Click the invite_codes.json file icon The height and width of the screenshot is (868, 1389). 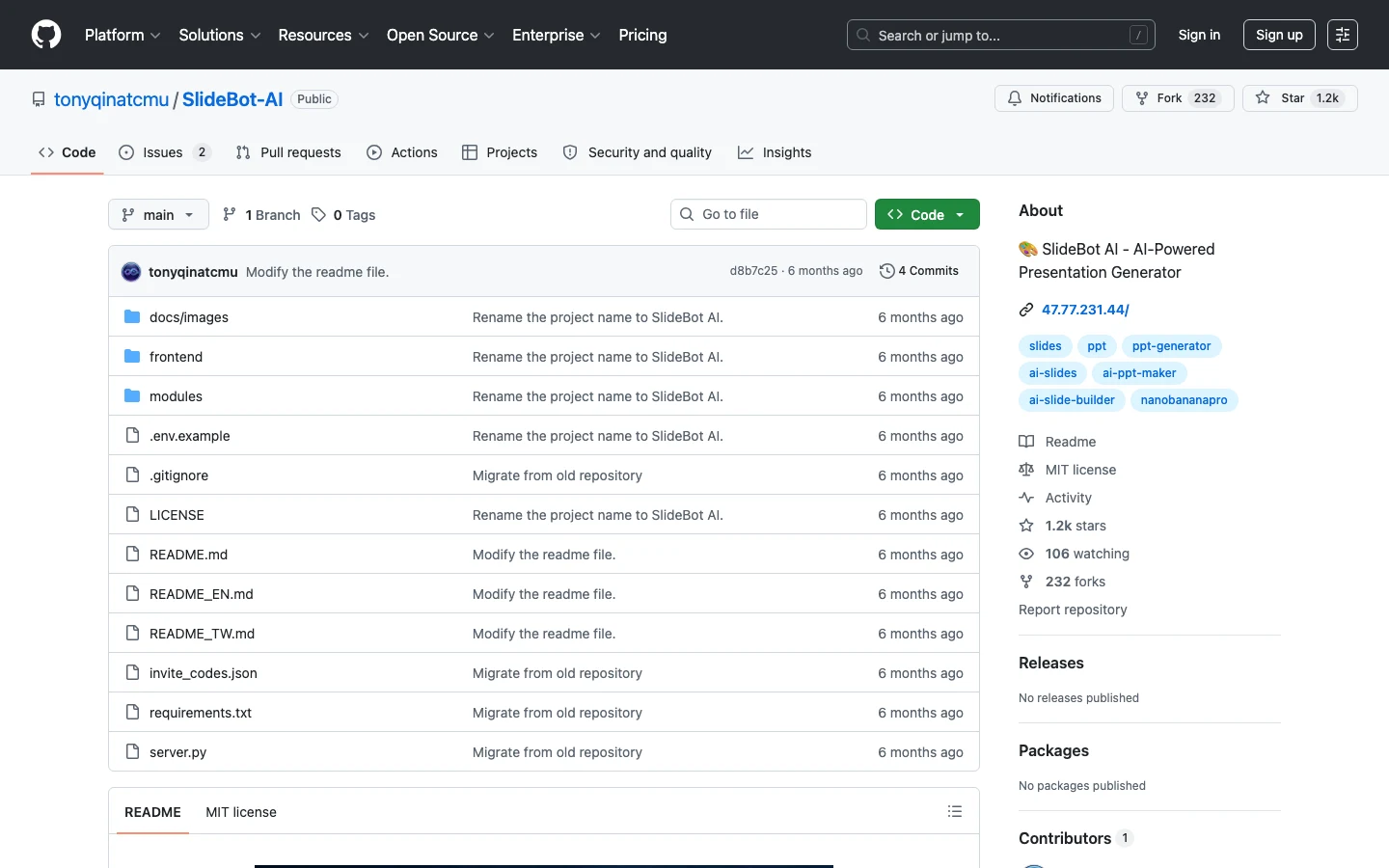point(132,673)
